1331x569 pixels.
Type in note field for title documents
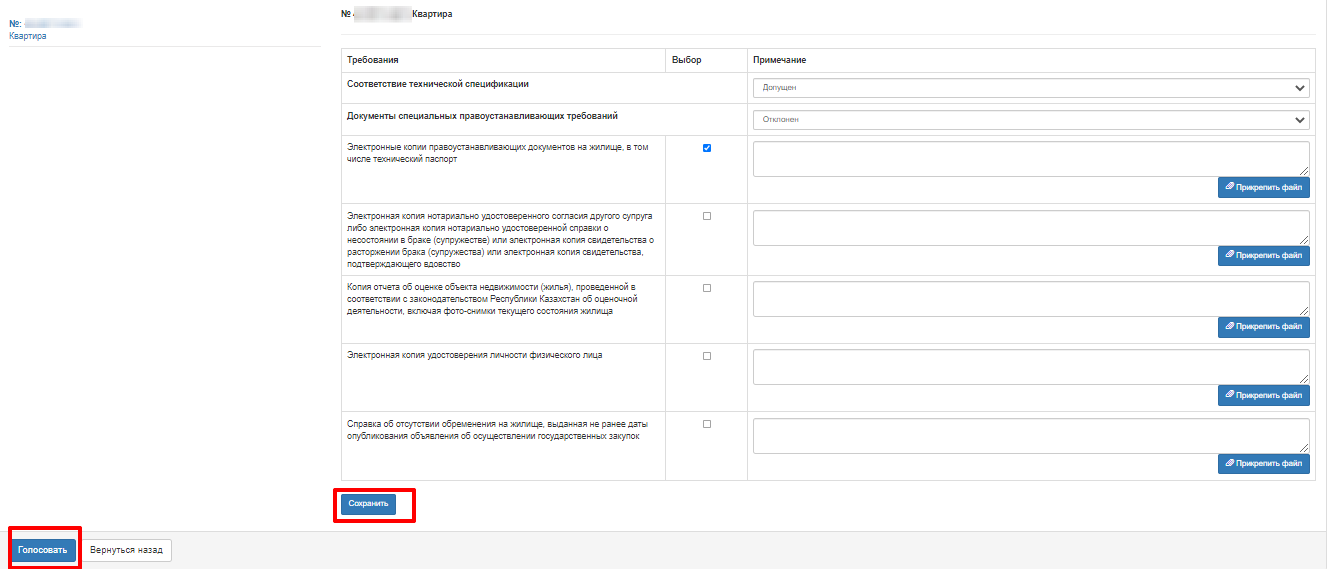(x=1030, y=159)
